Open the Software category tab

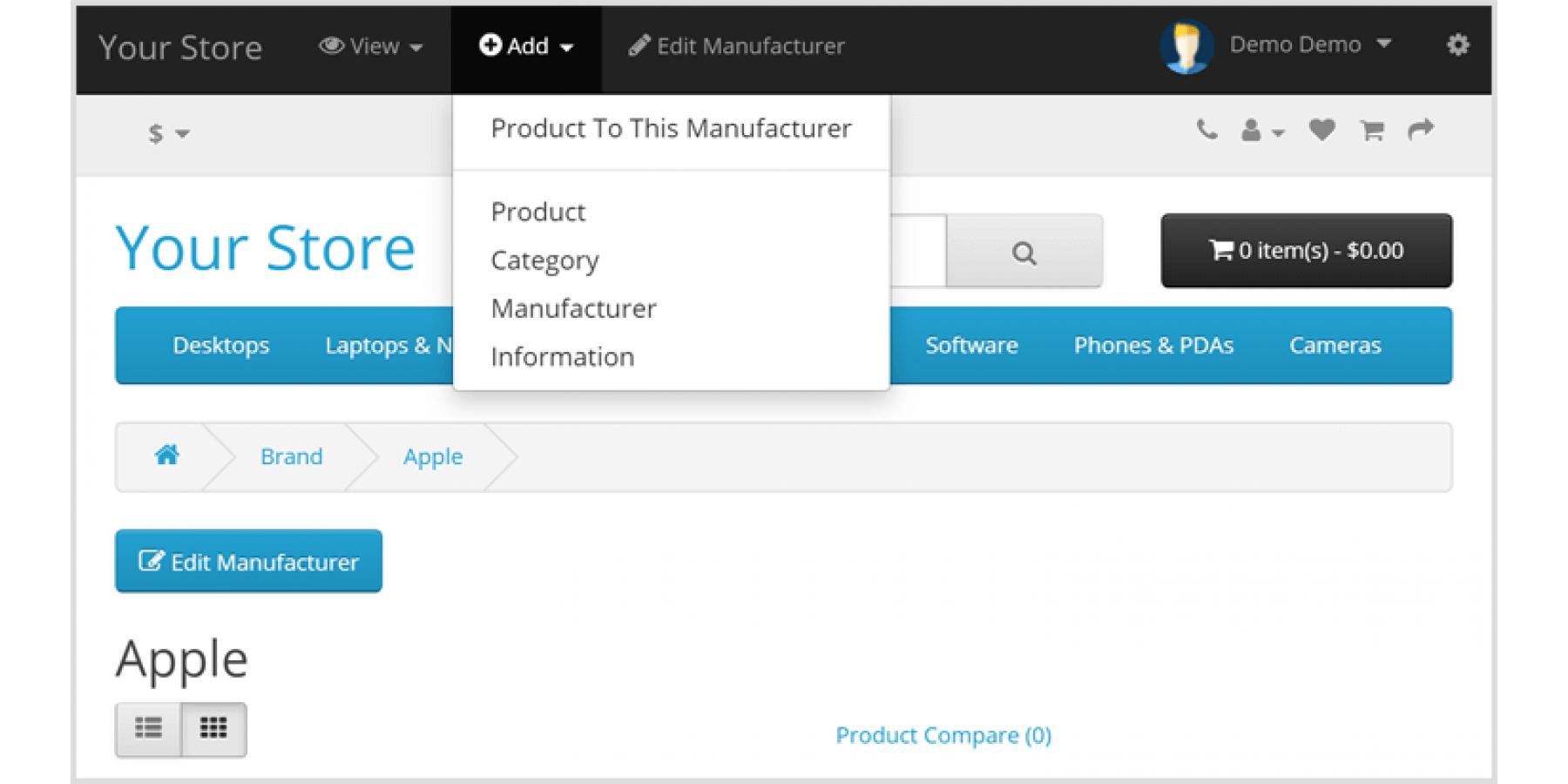(x=971, y=346)
